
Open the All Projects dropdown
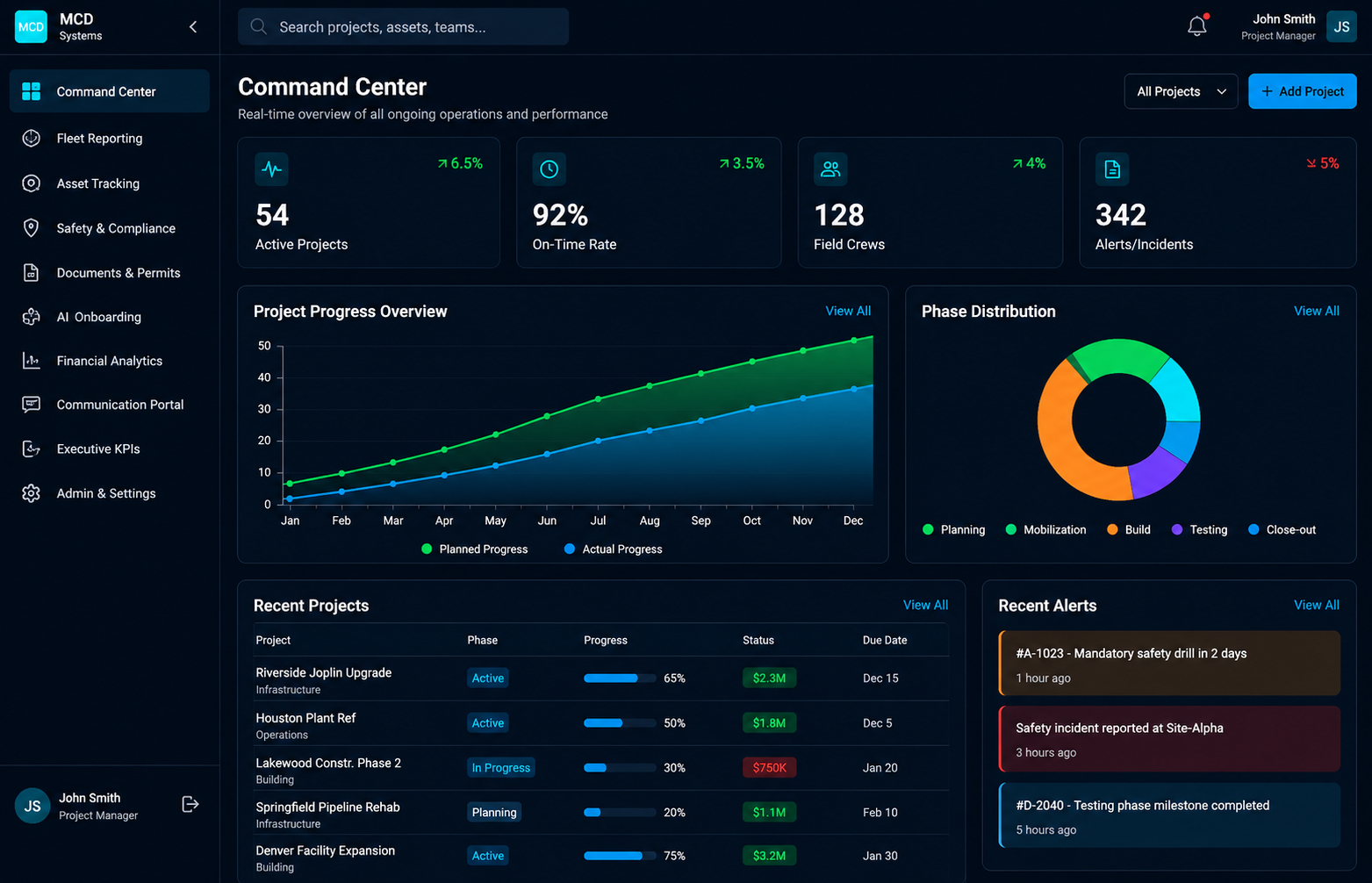point(1182,91)
